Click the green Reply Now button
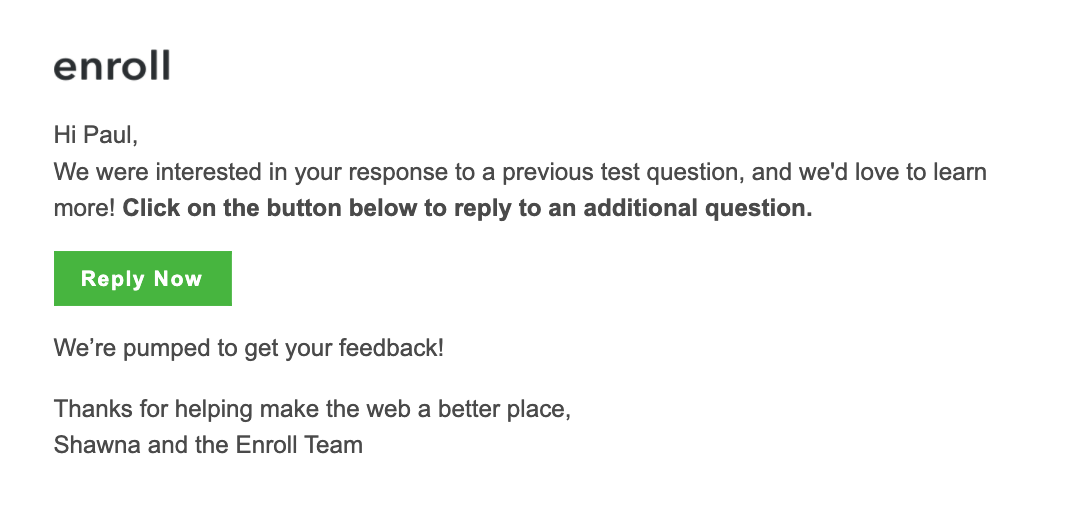The image size is (1073, 520). tap(142, 278)
